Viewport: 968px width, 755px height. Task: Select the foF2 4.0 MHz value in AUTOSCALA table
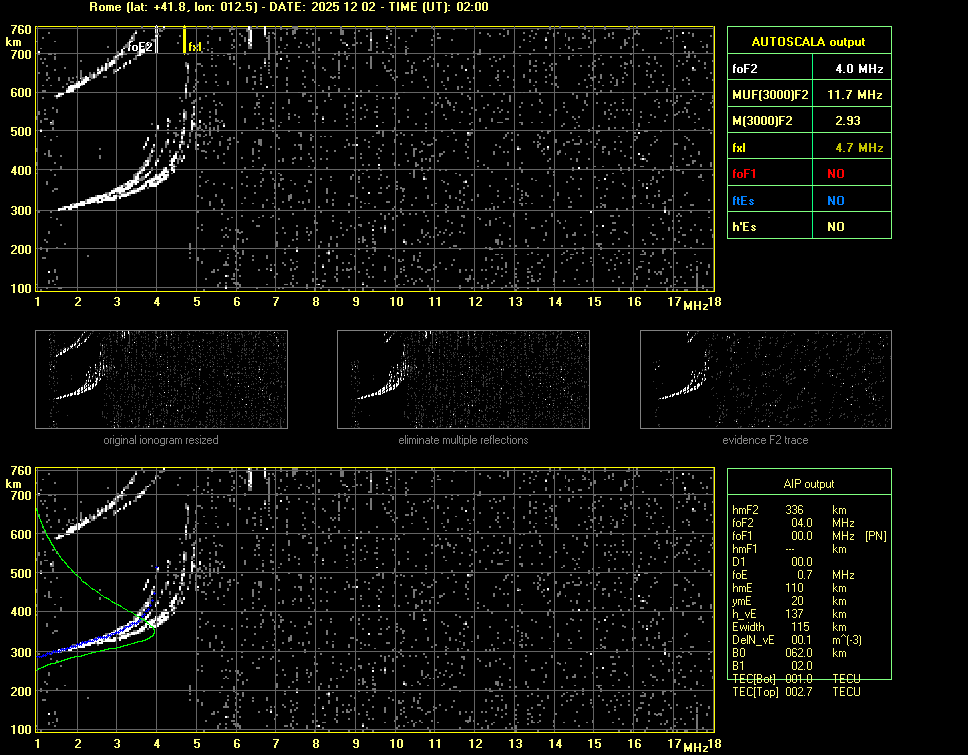pyautogui.click(x=859, y=69)
